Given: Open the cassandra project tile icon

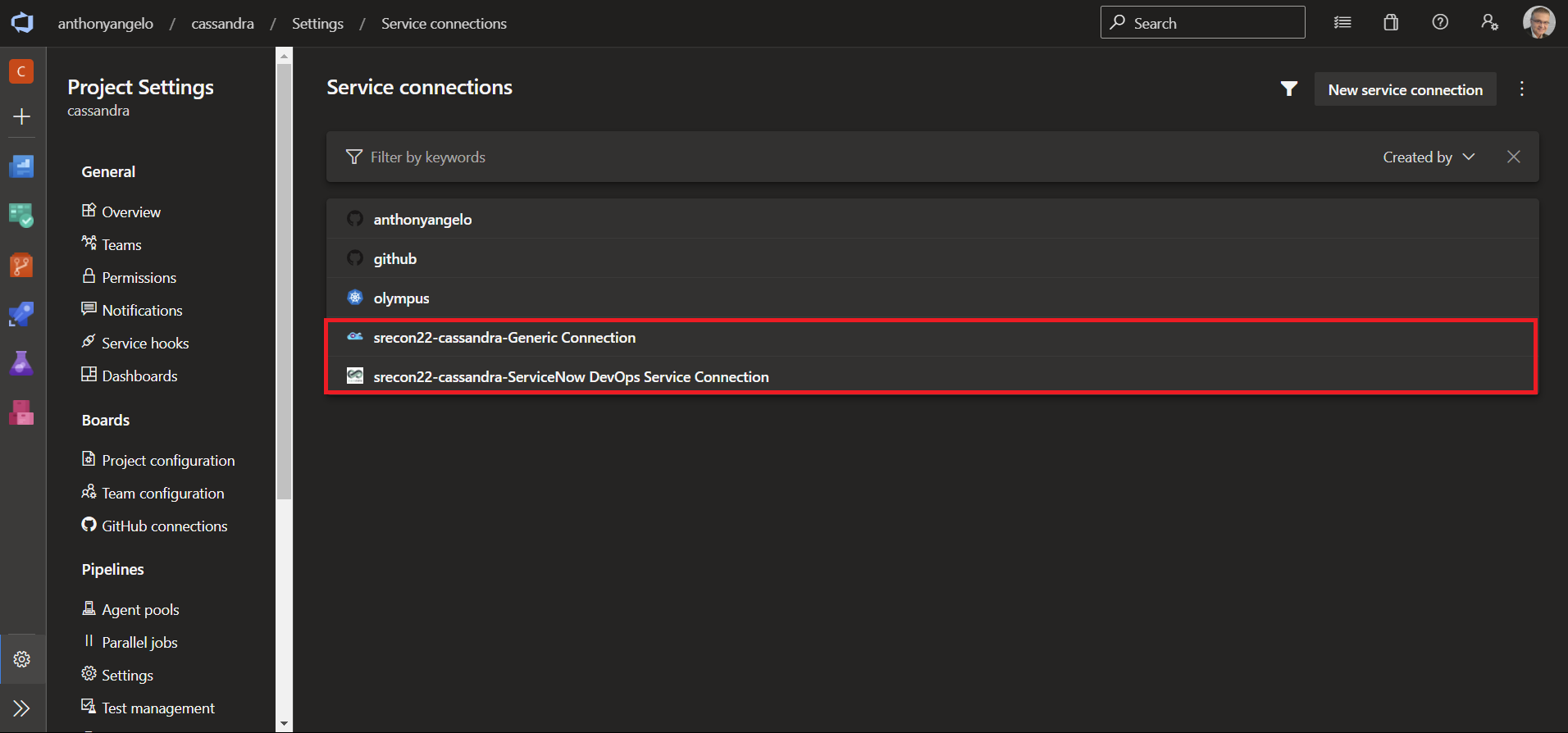Looking at the screenshot, I should click(21, 71).
